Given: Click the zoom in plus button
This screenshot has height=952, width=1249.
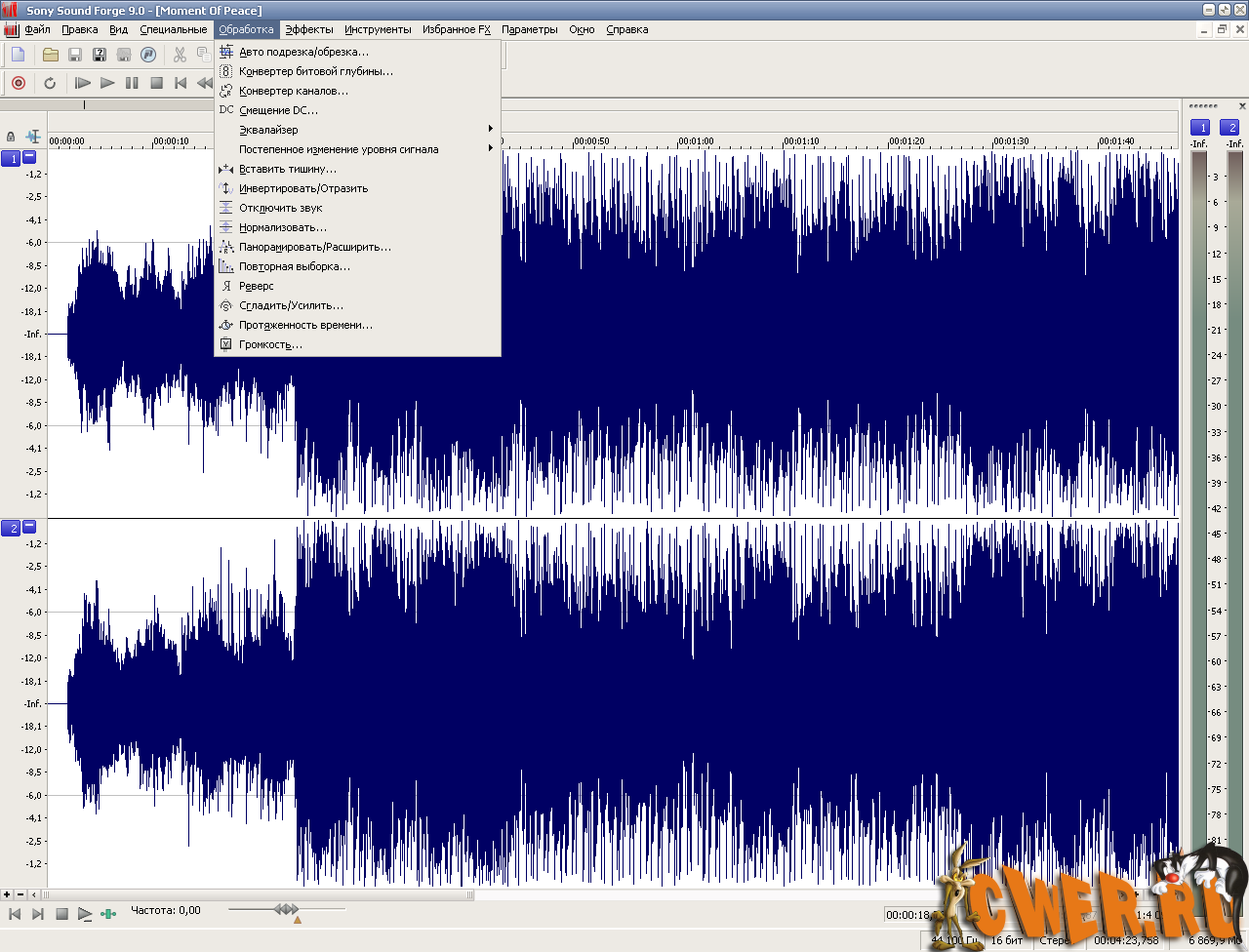Looking at the screenshot, I should point(7,894).
